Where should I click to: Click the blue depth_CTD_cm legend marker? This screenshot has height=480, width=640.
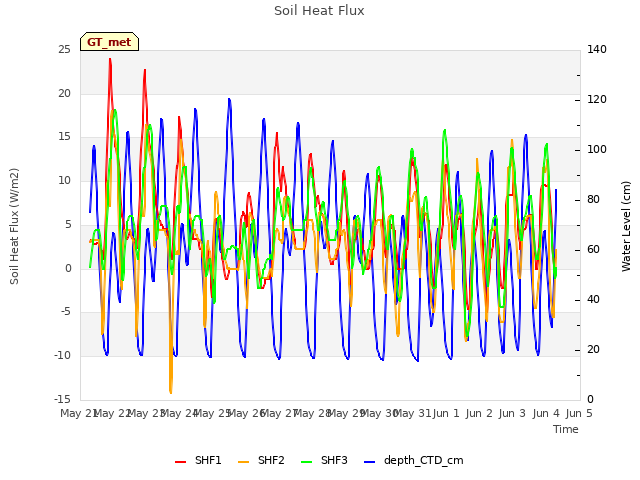(x=369, y=462)
